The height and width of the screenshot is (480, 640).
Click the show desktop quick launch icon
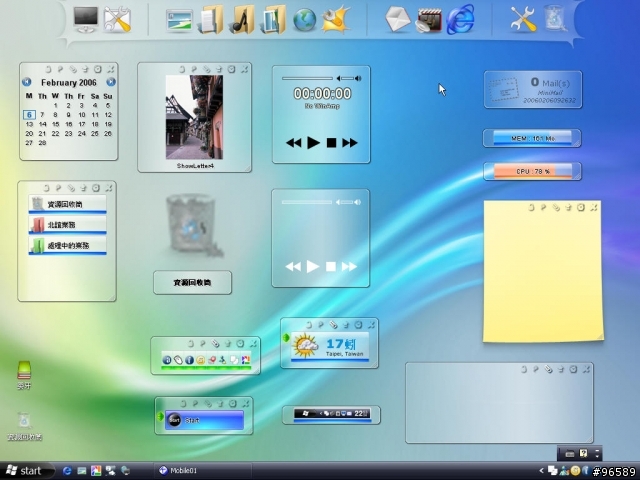82,471
